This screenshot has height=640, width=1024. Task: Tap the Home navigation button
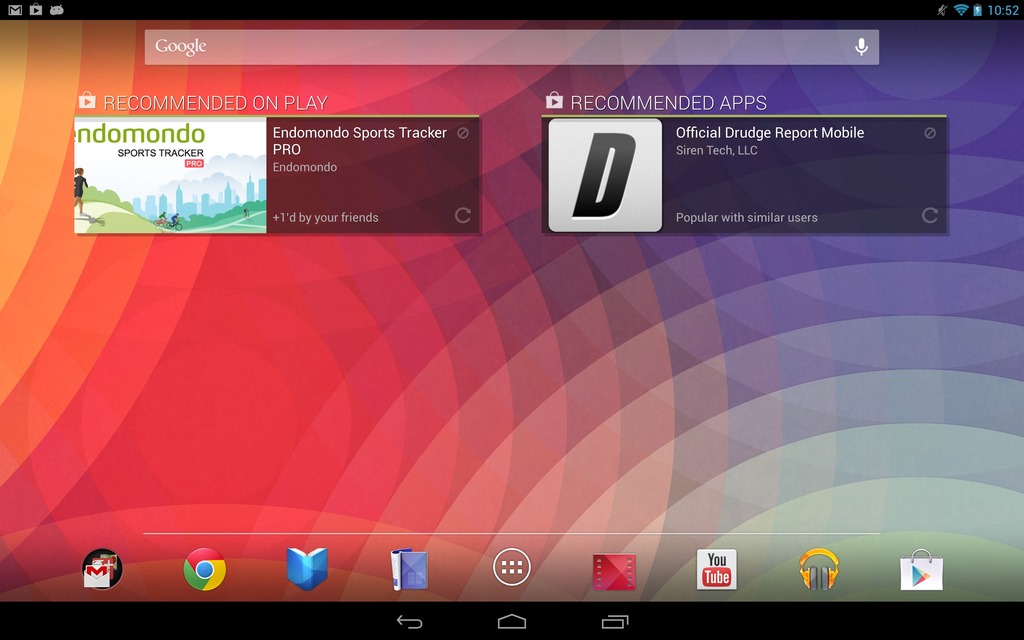(511, 621)
